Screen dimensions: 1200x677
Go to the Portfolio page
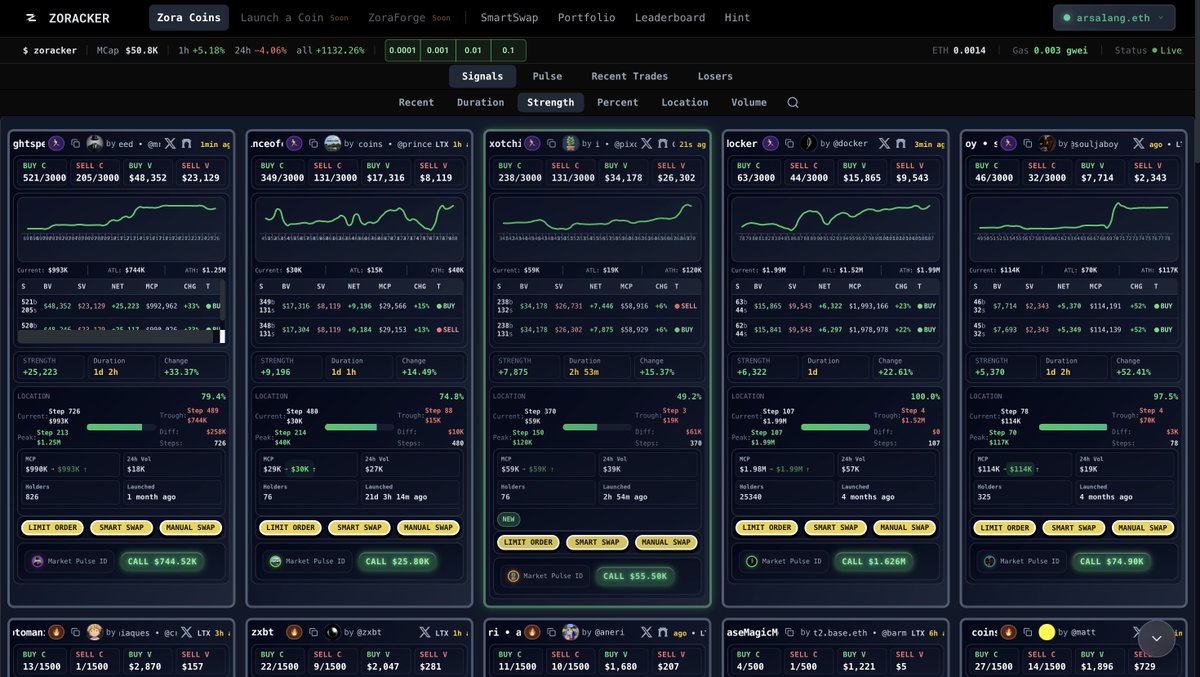coord(587,17)
